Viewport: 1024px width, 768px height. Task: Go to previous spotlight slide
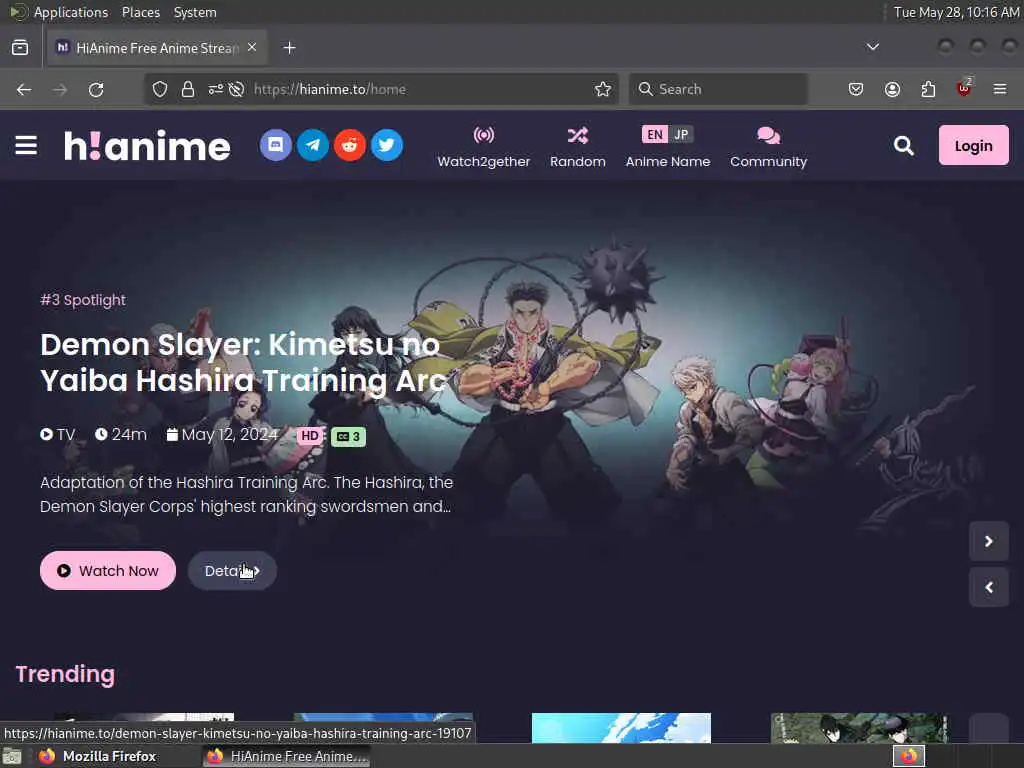(989, 588)
